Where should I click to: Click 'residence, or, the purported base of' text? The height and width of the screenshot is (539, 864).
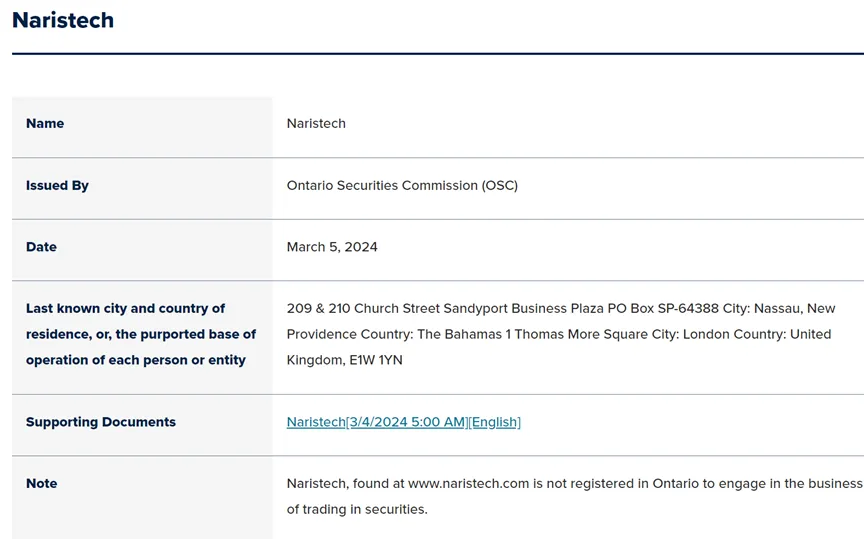(141, 335)
